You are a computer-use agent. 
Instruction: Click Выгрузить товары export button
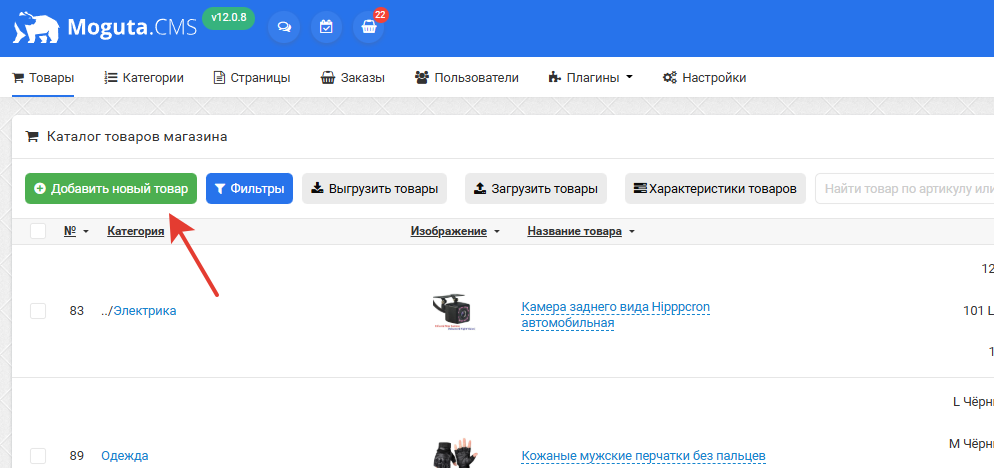[x=374, y=188]
